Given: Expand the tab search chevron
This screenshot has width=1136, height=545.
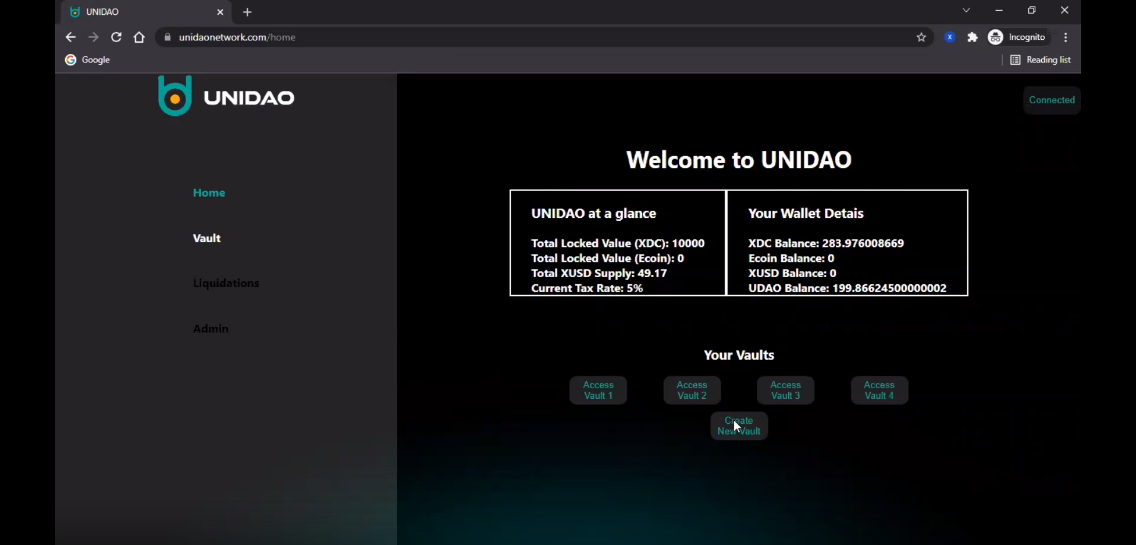Looking at the screenshot, I should pyautogui.click(x=966, y=10).
